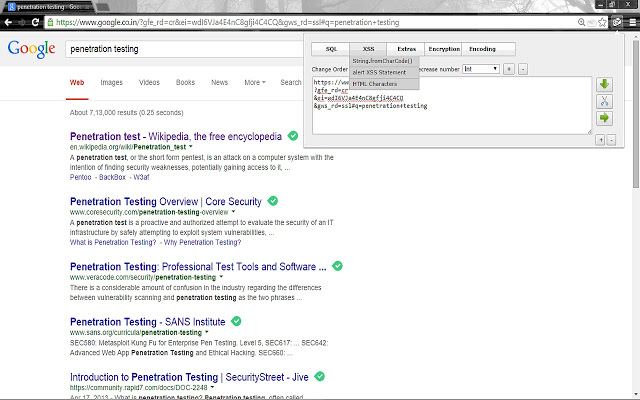Image resolution: width=640 pixels, height=400 pixels.
Task: Open dropdown arrow next to en.wikipedia.org URL
Action: click(191, 147)
